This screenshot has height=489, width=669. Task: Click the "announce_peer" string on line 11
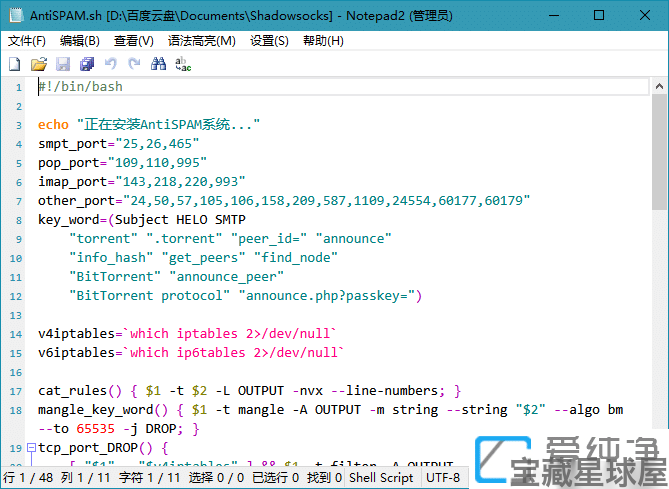pyautogui.click(x=227, y=277)
